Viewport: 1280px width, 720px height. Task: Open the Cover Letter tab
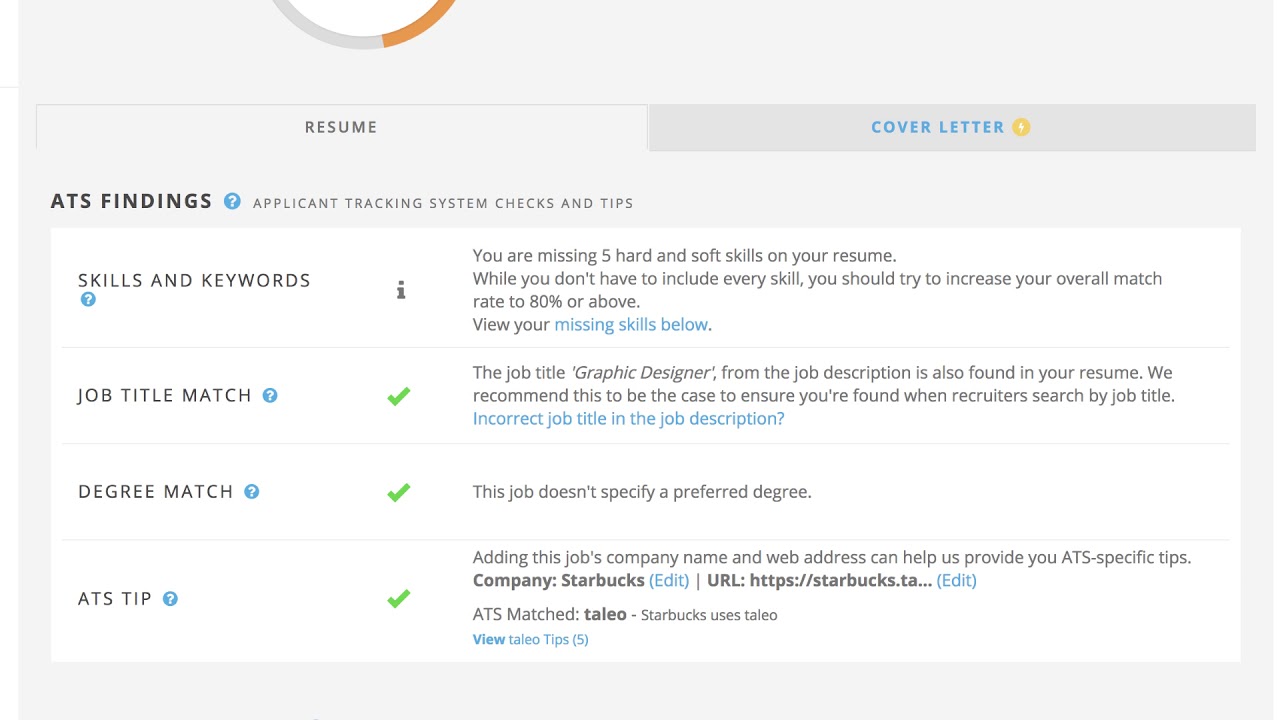pos(937,127)
